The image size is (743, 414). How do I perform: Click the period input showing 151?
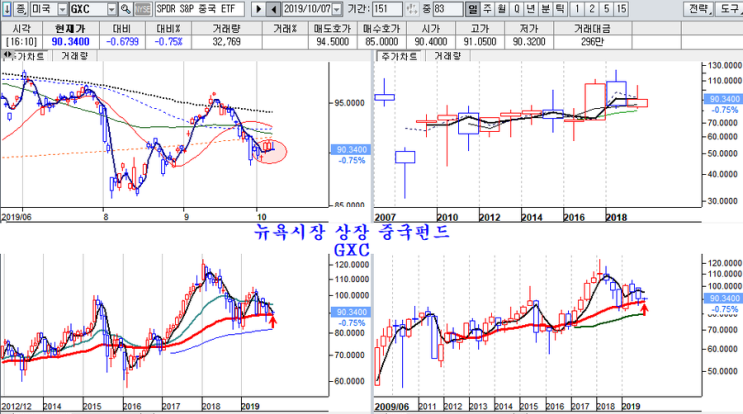tap(387, 9)
